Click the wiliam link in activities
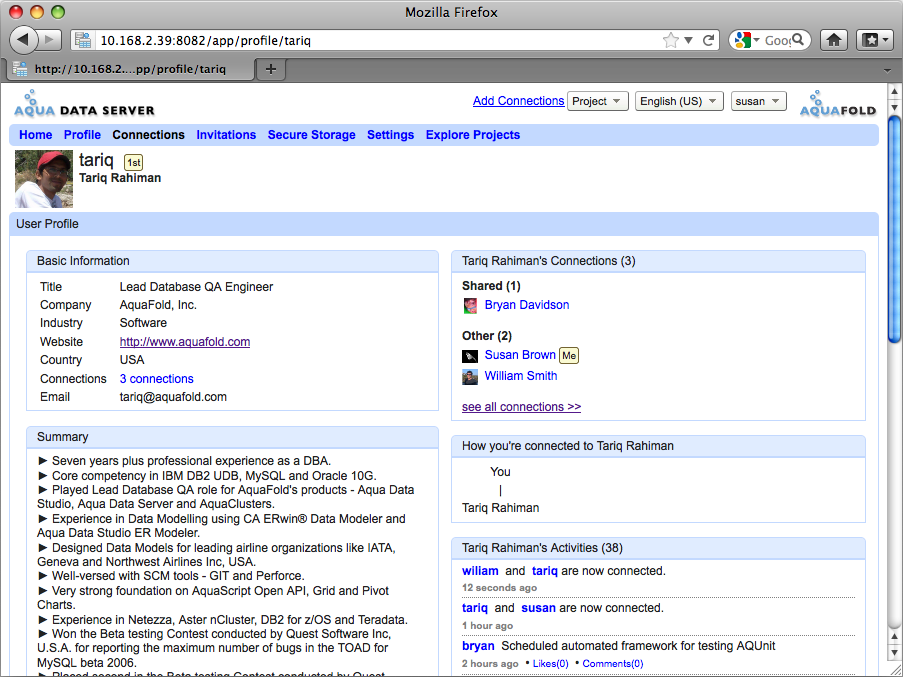Screen dimensions: 903x677 coord(480,571)
